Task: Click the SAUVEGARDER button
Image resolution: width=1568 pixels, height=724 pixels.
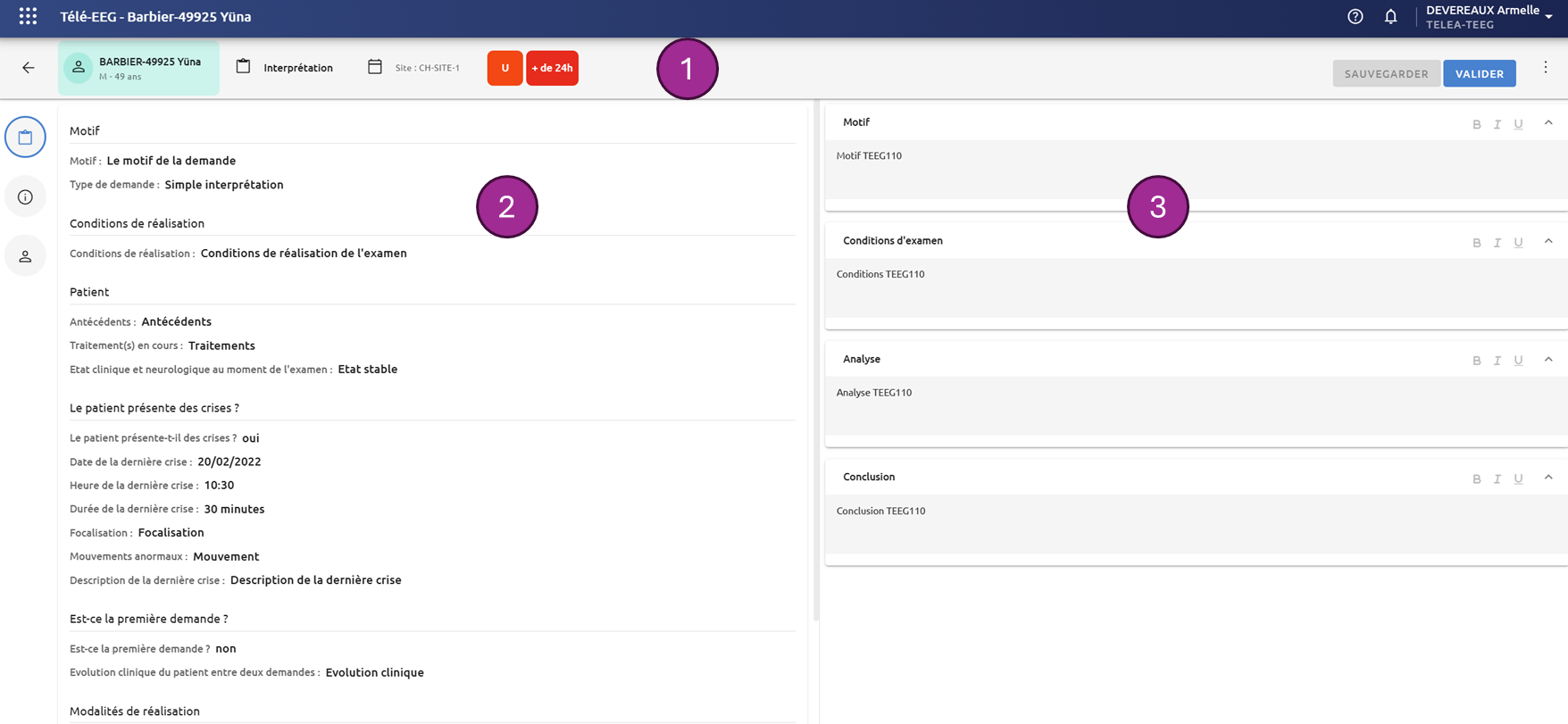Action: pyautogui.click(x=1387, y=73)
